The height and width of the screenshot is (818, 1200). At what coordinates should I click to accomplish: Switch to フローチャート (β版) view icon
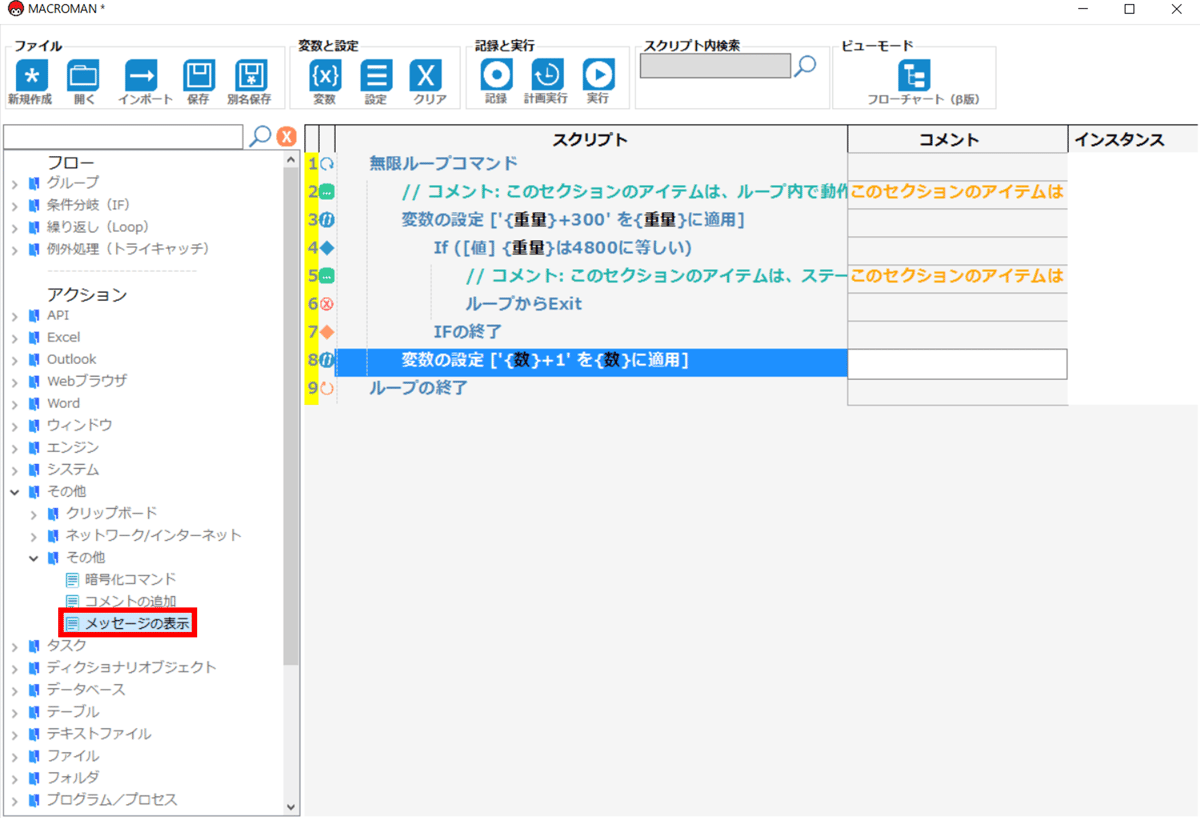click(x=914, y=75)
